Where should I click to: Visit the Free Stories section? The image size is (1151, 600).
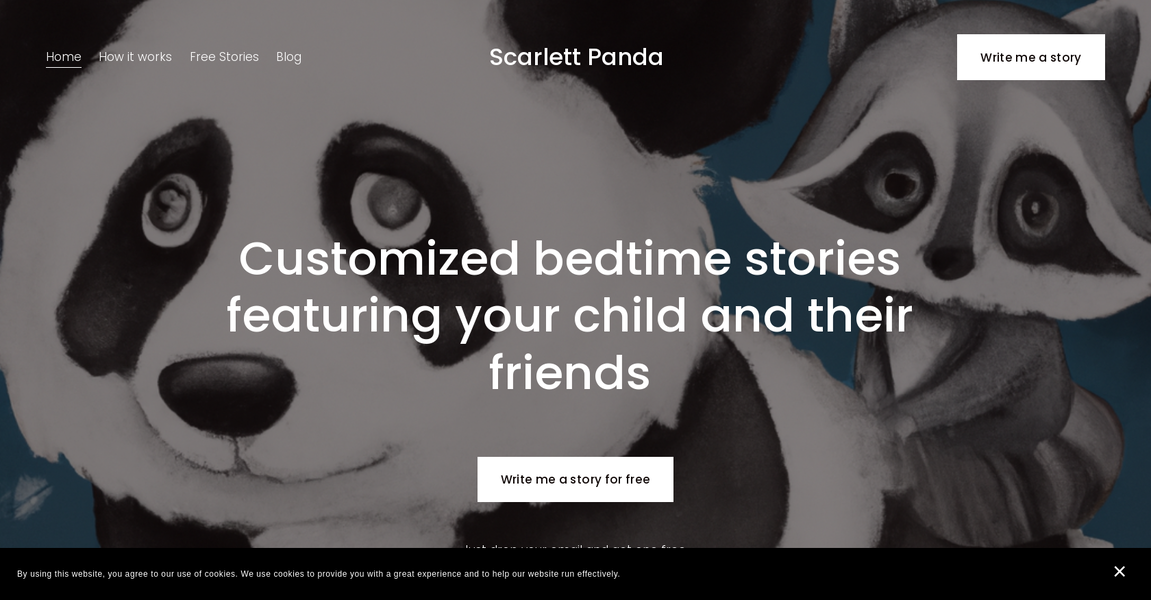pyautogui.click(x=224, y=57)
